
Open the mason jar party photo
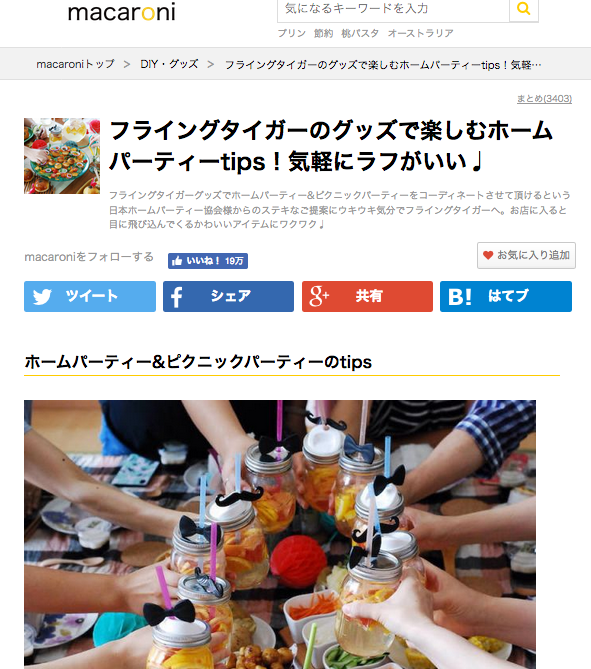pyautogui.click(x=280, y=534)
